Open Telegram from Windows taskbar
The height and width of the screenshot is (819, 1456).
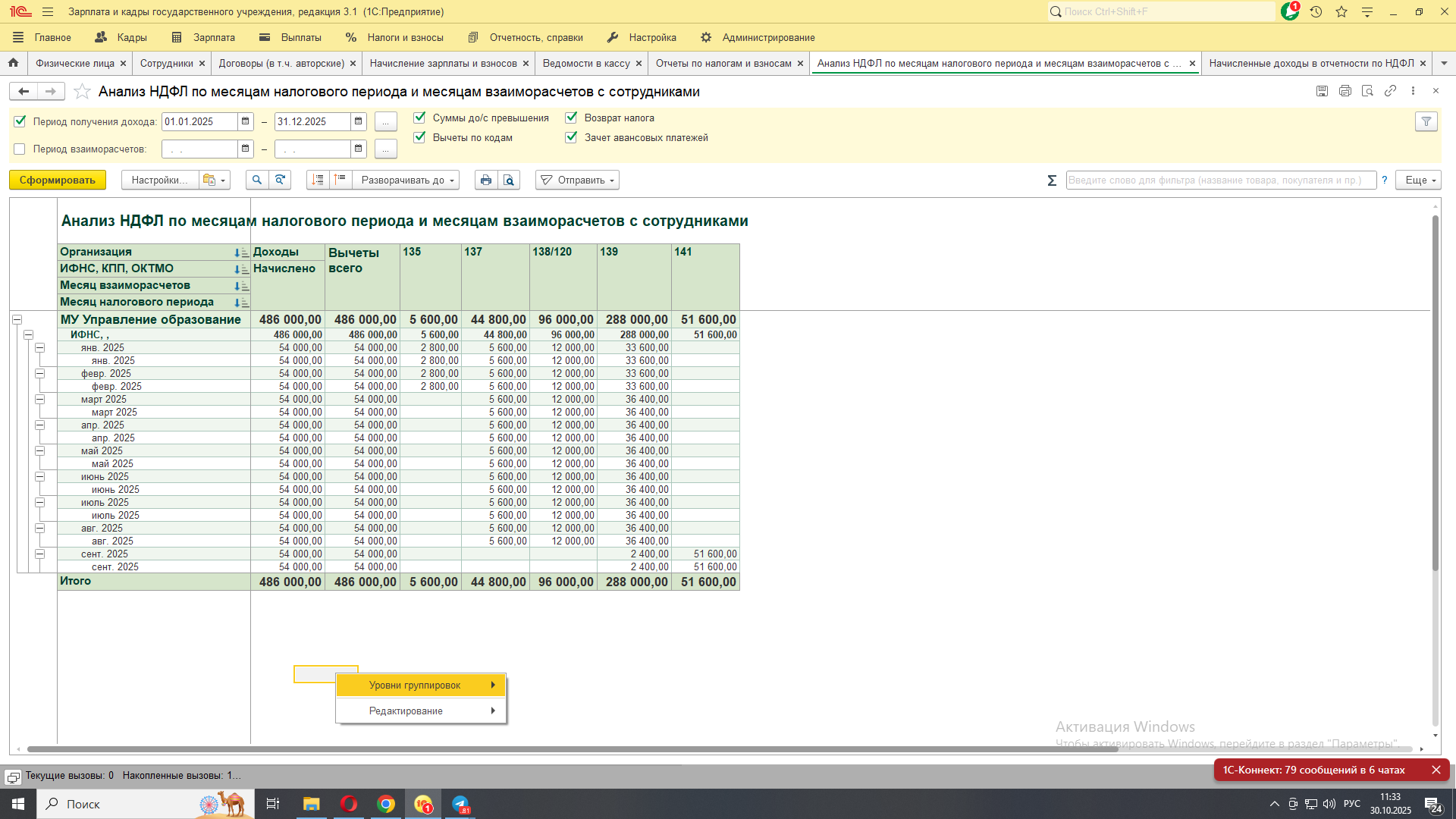pos(460,804)
